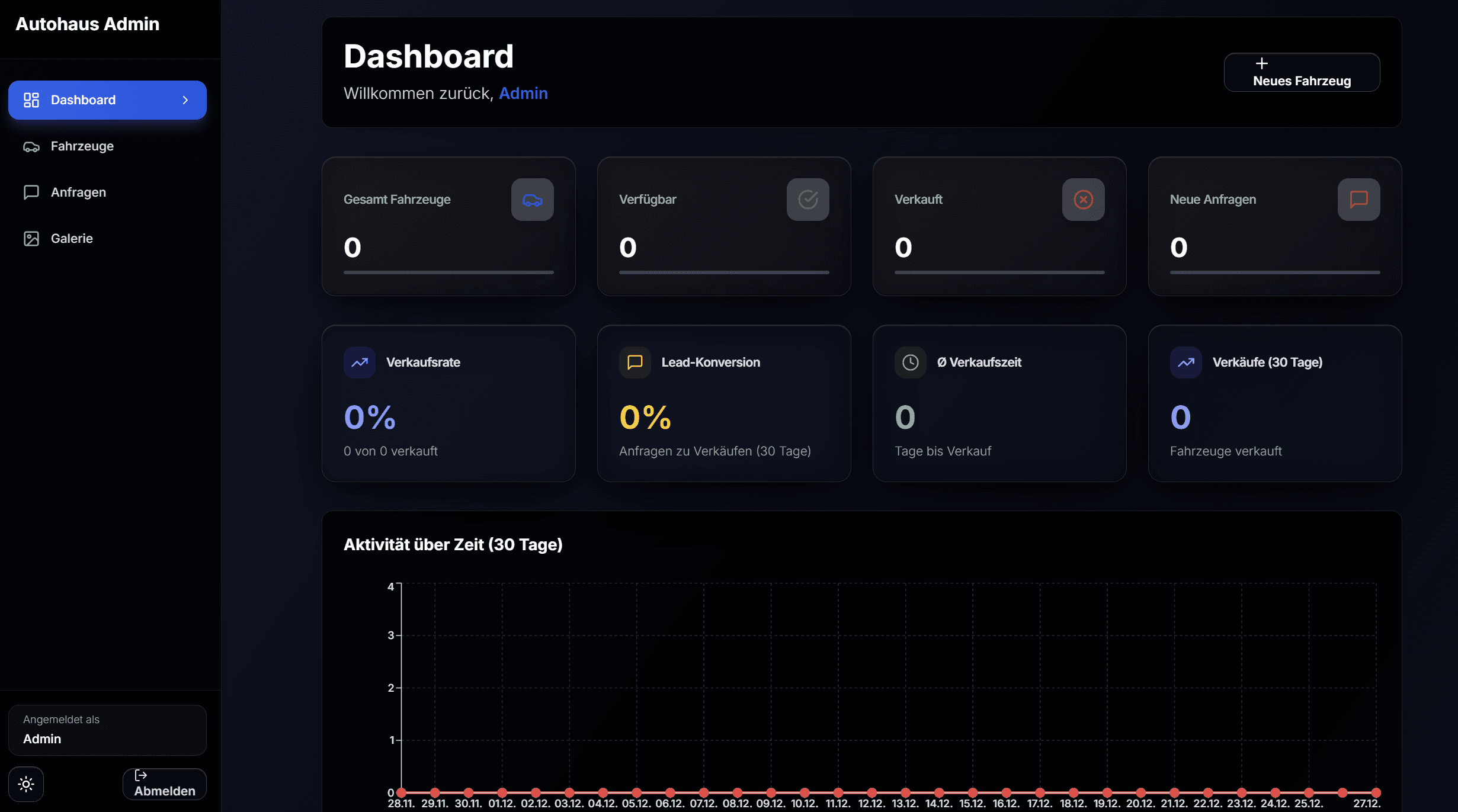Screen dimensions: 1458x812
Task: Open the Fahrzeuge sidebar menu item
Action: [82, 146]
